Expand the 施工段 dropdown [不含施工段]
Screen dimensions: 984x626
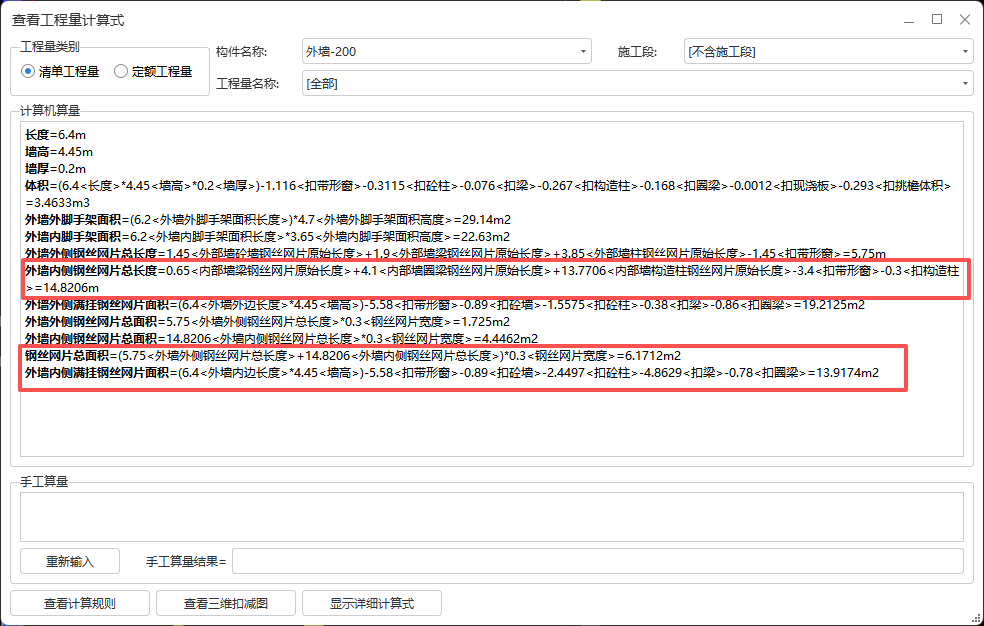(x=964, y=50)
